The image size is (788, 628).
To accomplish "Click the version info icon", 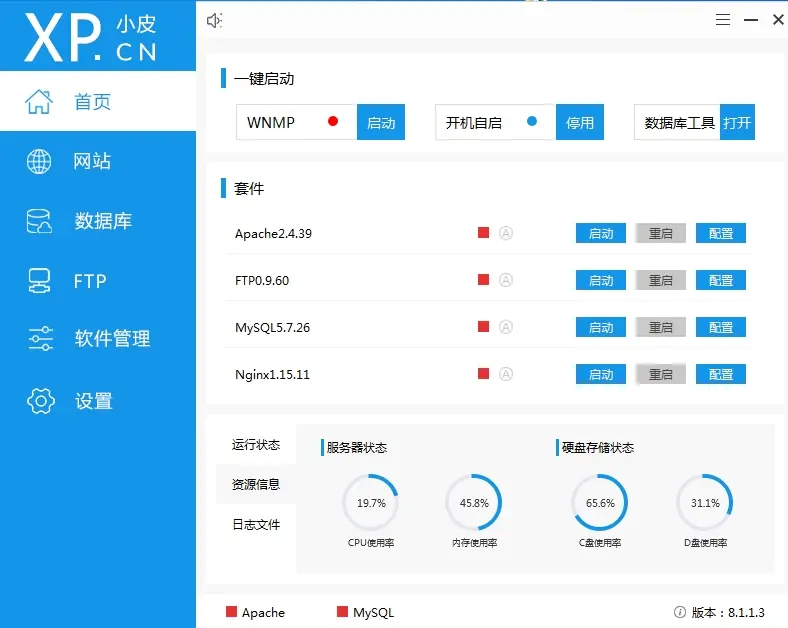I will (679, 612).
